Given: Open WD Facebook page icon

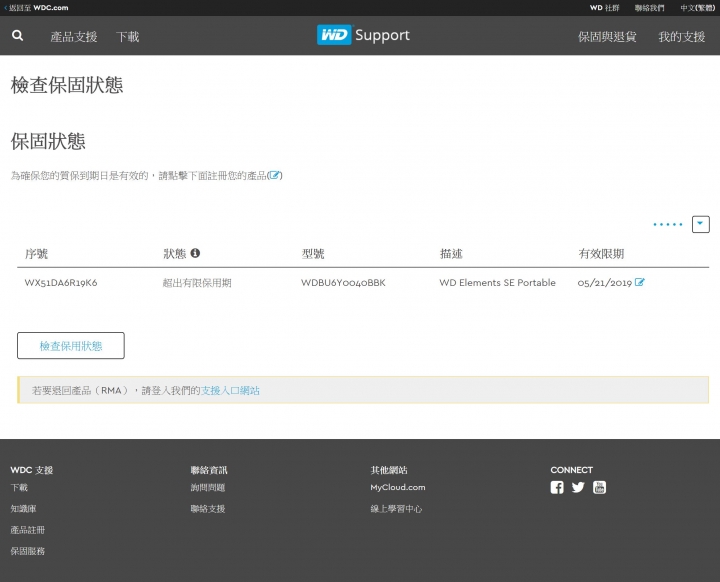Looking at the screenshot, I should pos(557,487).
